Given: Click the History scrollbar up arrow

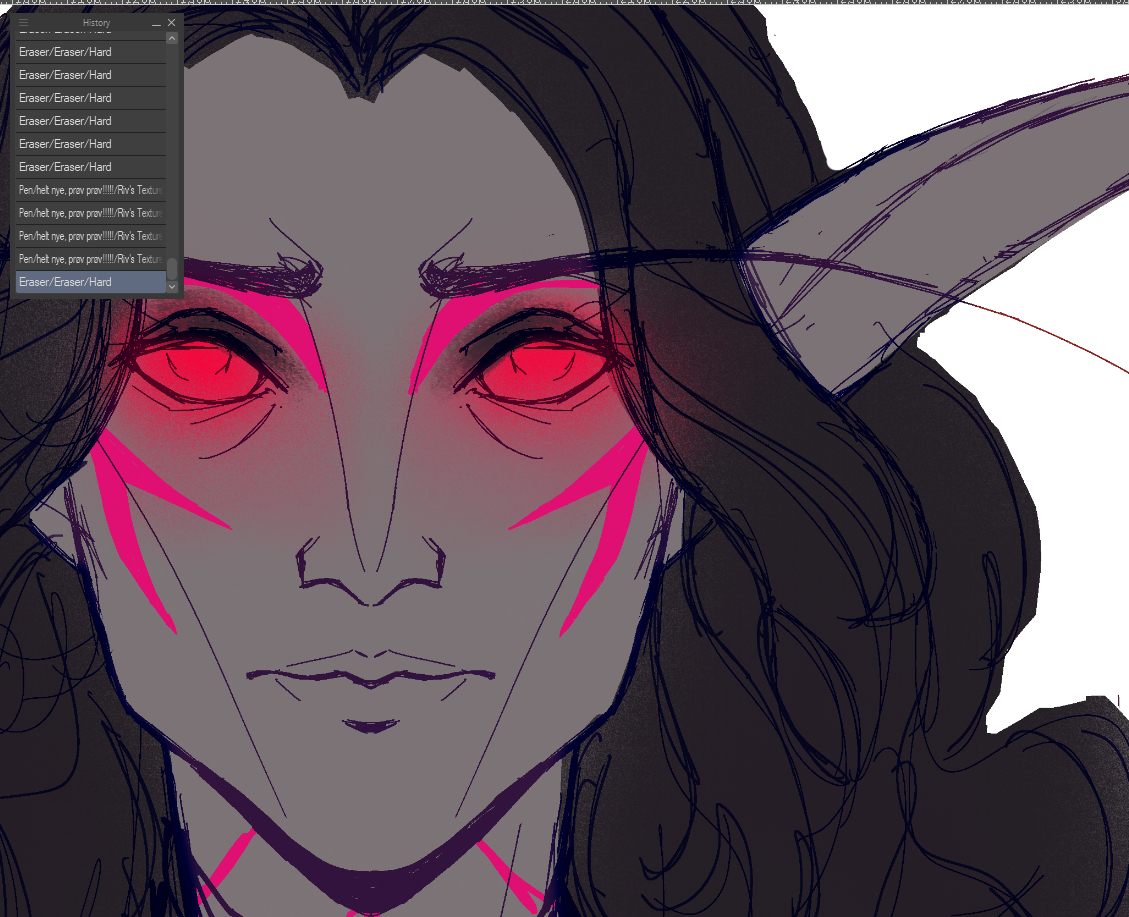Looking at the screenshot, I should (x=172, y=38).
